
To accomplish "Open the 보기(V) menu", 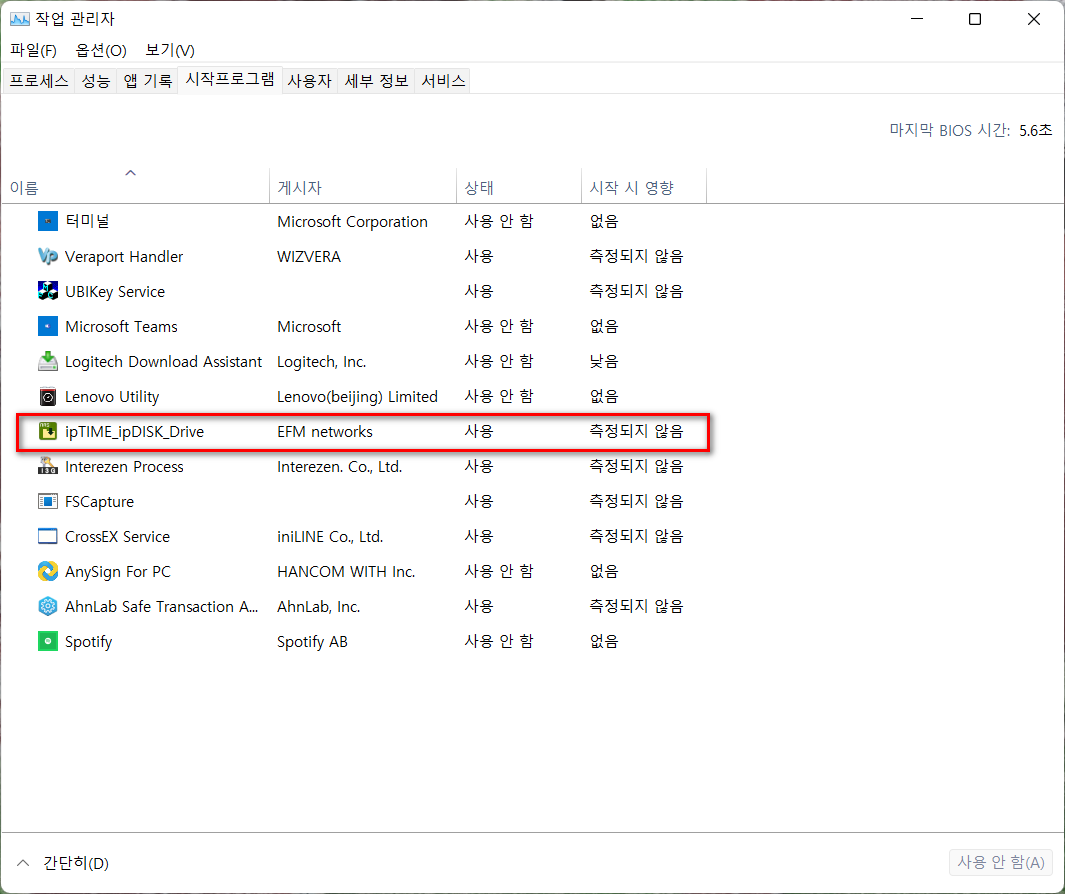I will click(170, 50).
